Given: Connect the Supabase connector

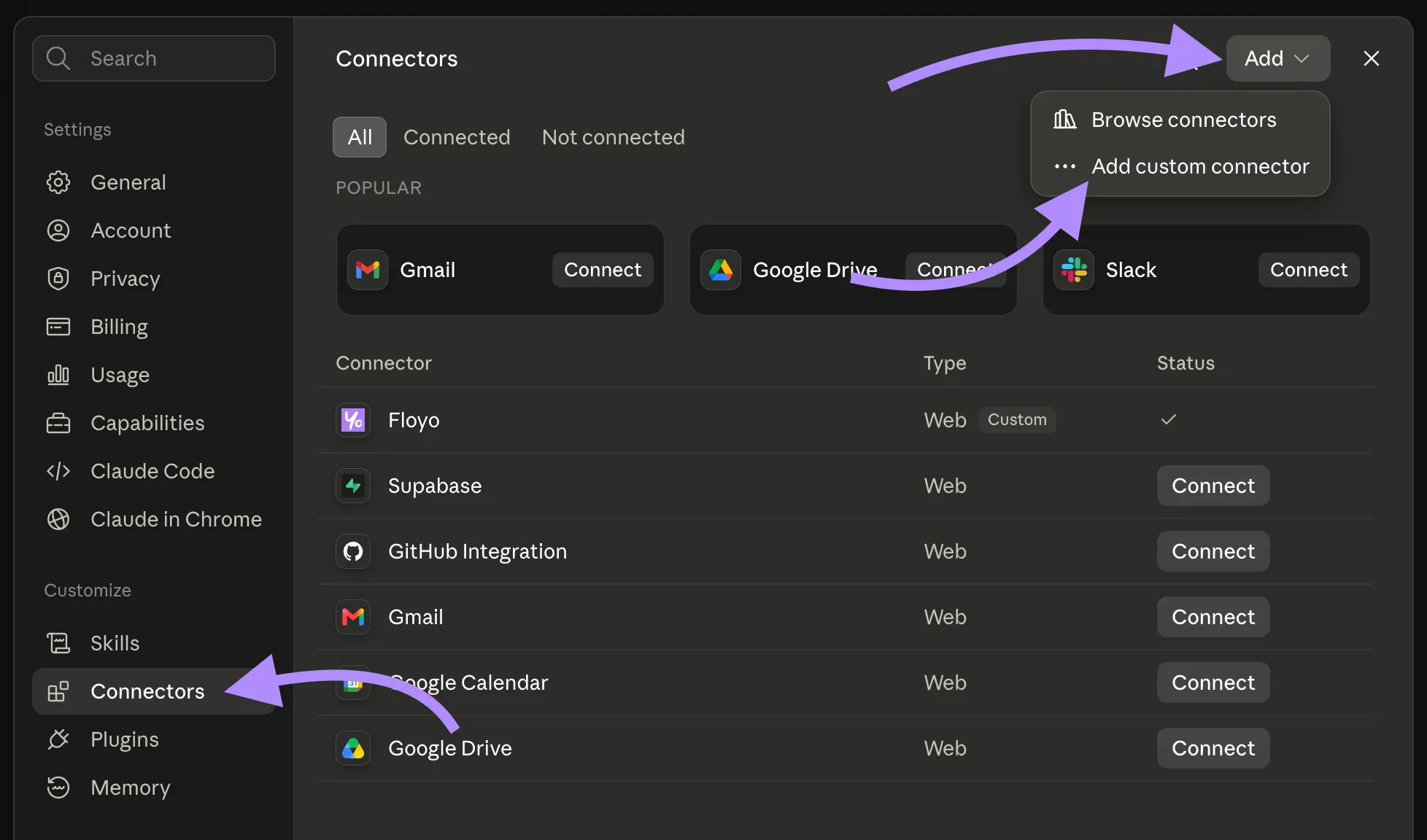Looking at the screenshot, I should (1213, 486).
